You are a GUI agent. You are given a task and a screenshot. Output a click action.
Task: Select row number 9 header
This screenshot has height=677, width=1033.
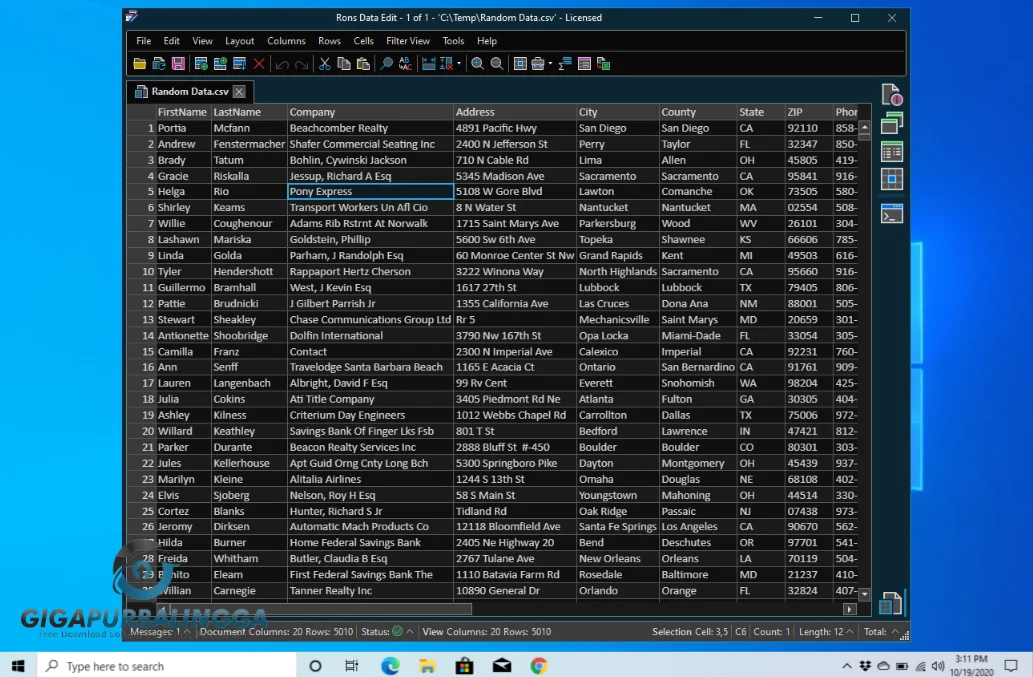coord(142,256)
